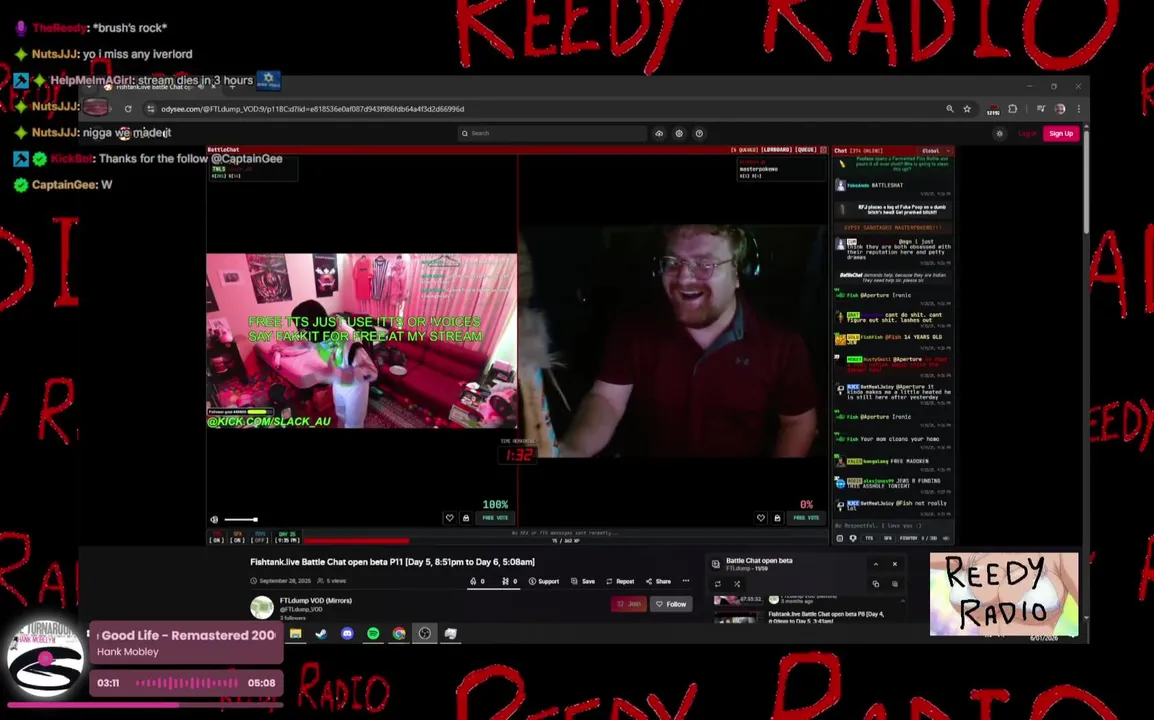Open the Odysee gear icon beside search
1154x720 pixels.
pyautogui.click(x=679, y=133)
